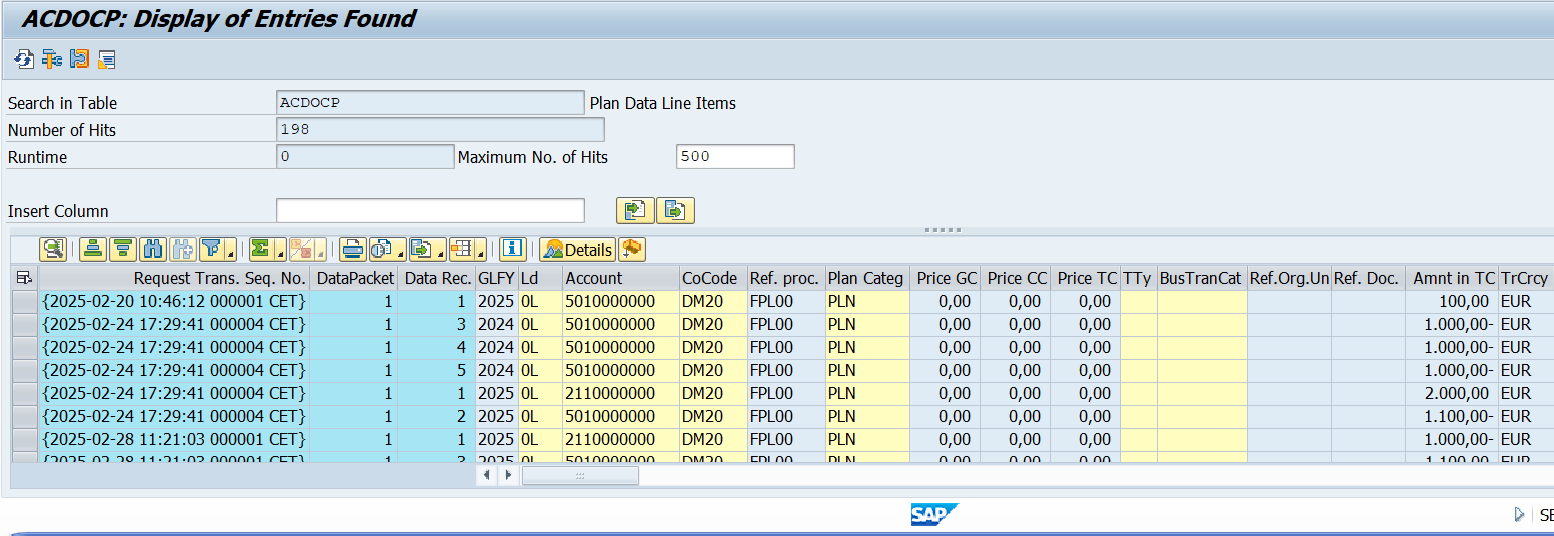Click the third top toolbar icon with the orange frame

[79, 60]
